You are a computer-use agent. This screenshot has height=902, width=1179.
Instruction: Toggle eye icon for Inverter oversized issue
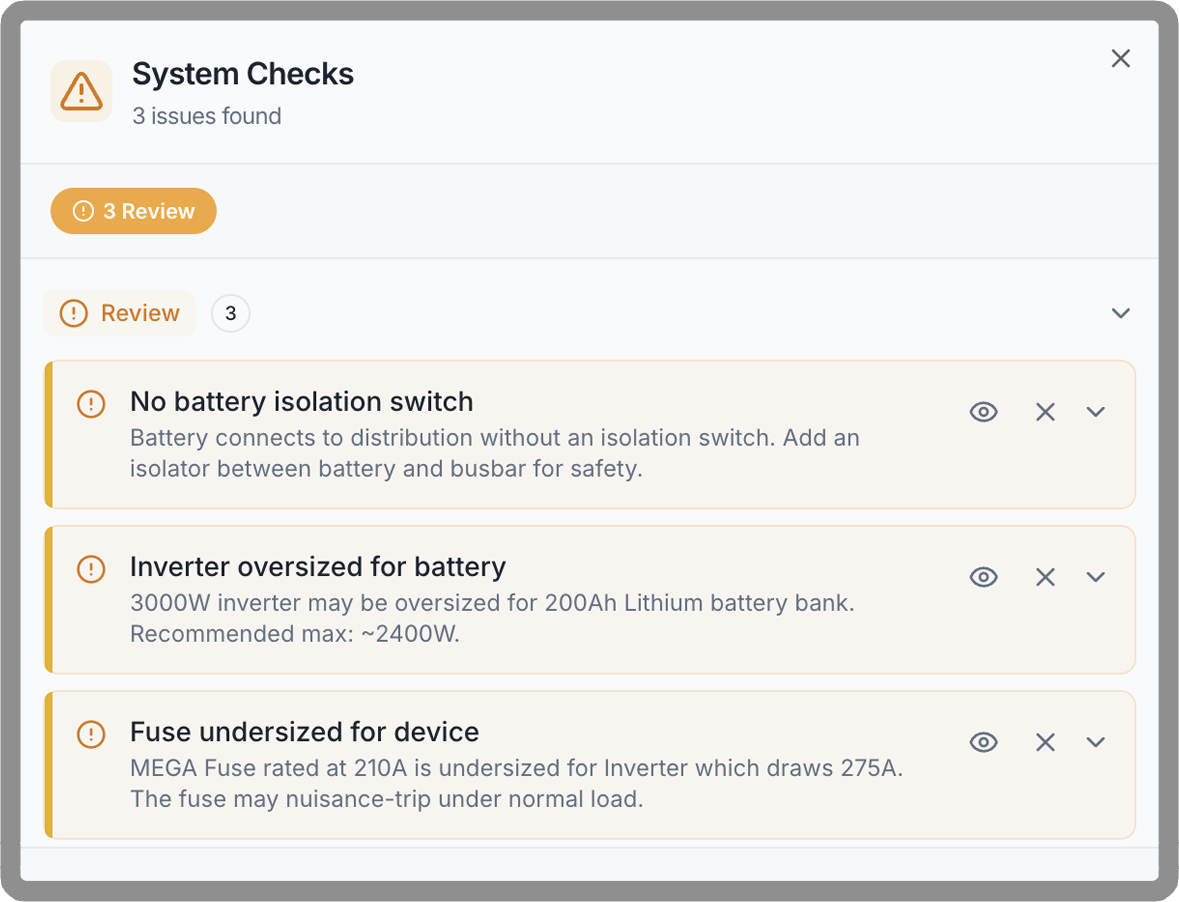click(x=984, y=577)
